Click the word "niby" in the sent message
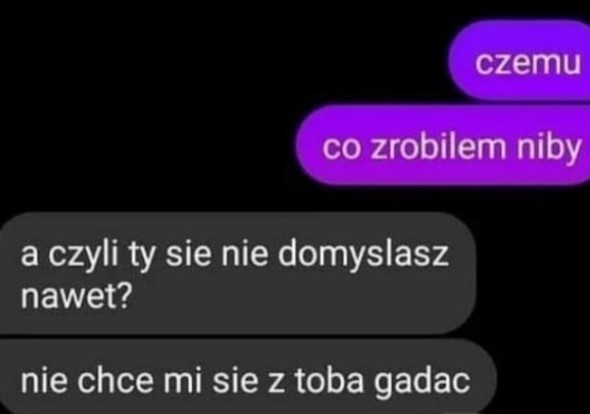This screenshot has width=590, height=414. (549, 149)
